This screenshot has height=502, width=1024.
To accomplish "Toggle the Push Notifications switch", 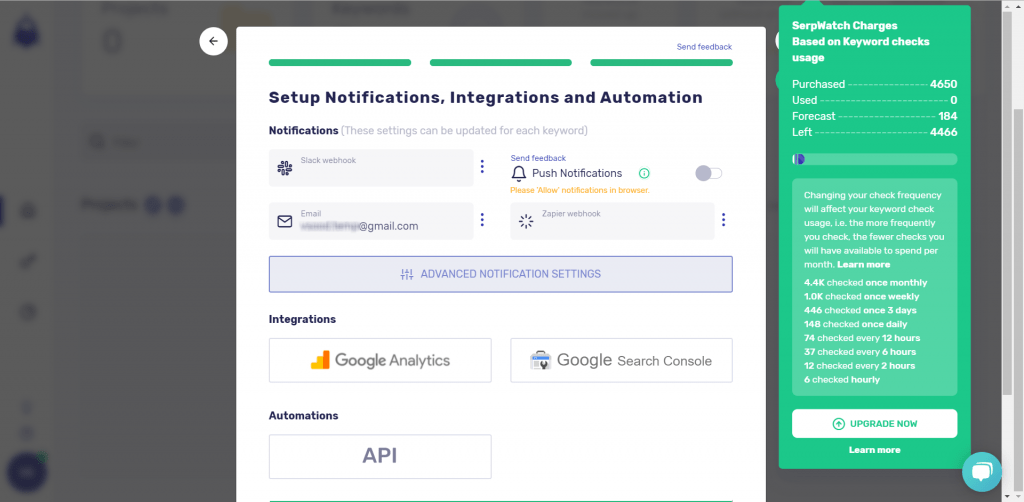I will (708, 173).
